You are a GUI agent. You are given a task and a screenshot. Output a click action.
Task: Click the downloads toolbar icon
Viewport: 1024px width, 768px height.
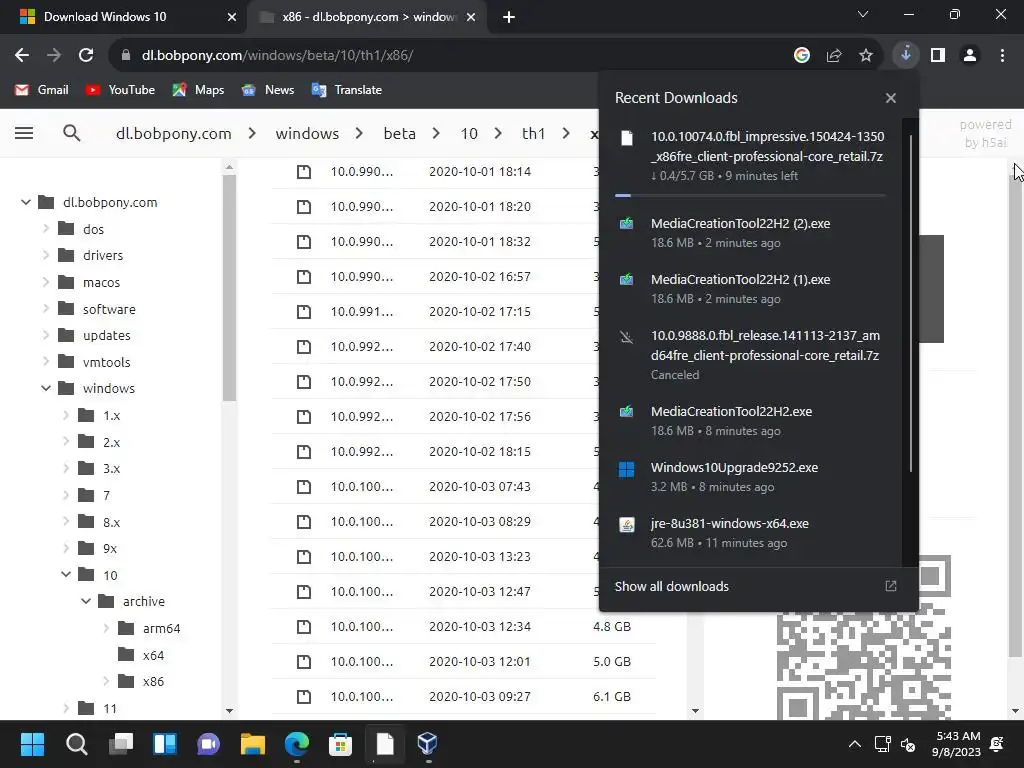[x=906, y=55]
